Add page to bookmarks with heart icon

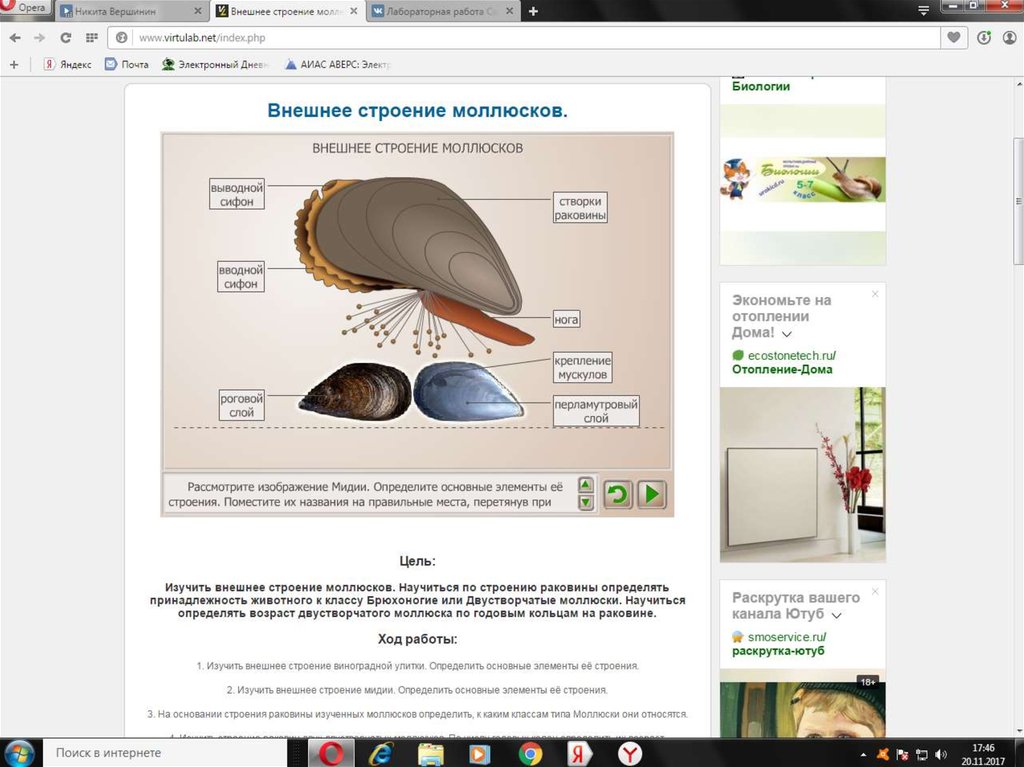[955, 38]
